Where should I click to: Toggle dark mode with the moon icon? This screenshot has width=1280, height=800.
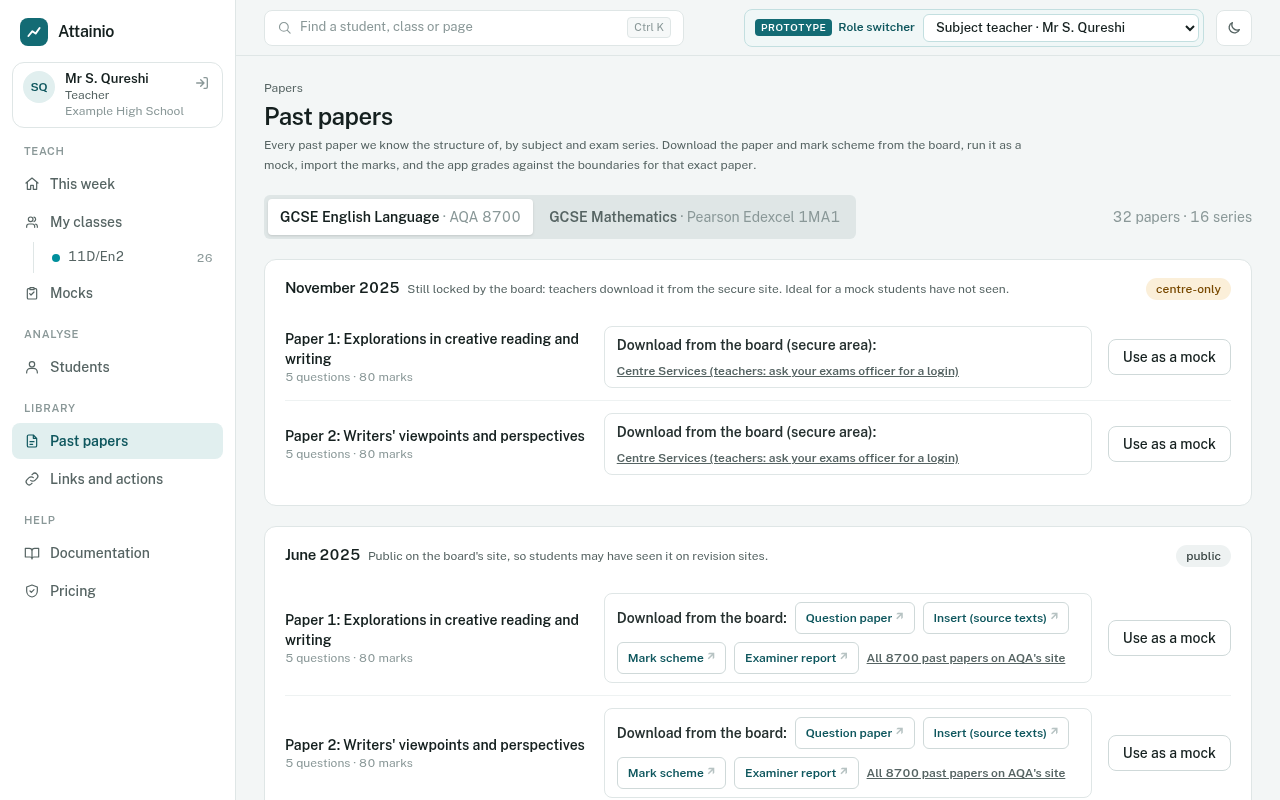click(1234, 28)
